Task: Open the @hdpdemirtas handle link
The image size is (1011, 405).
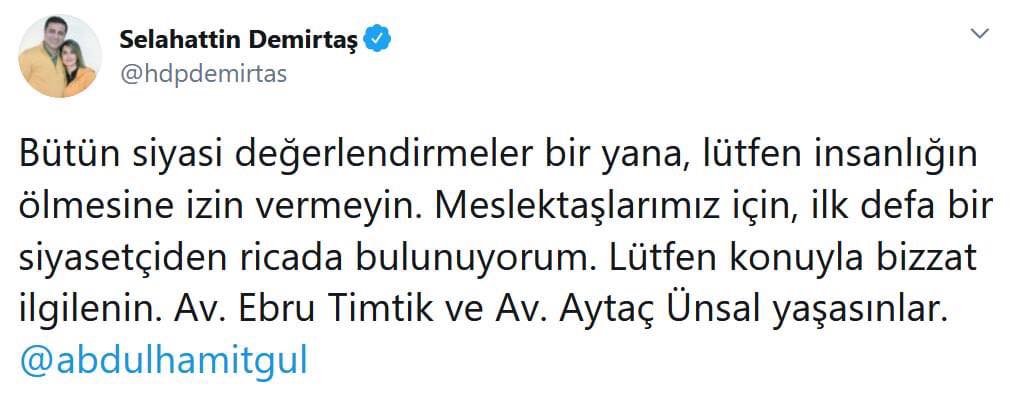Action: [203, 74]
